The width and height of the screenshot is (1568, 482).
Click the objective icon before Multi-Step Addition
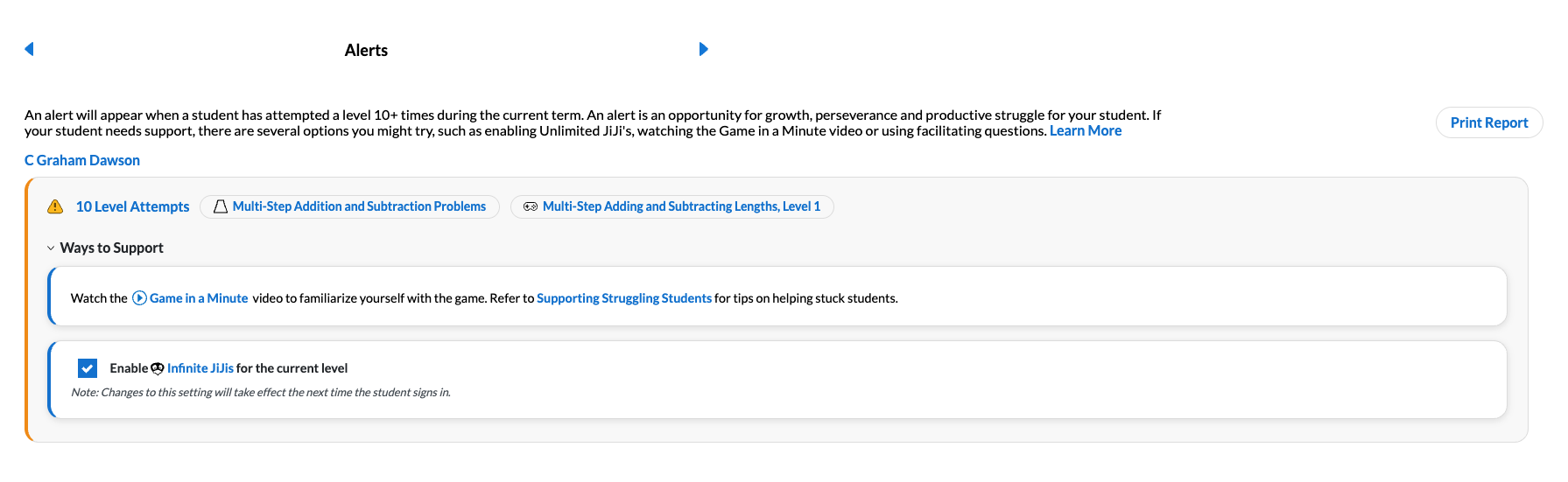coord(221,206)
